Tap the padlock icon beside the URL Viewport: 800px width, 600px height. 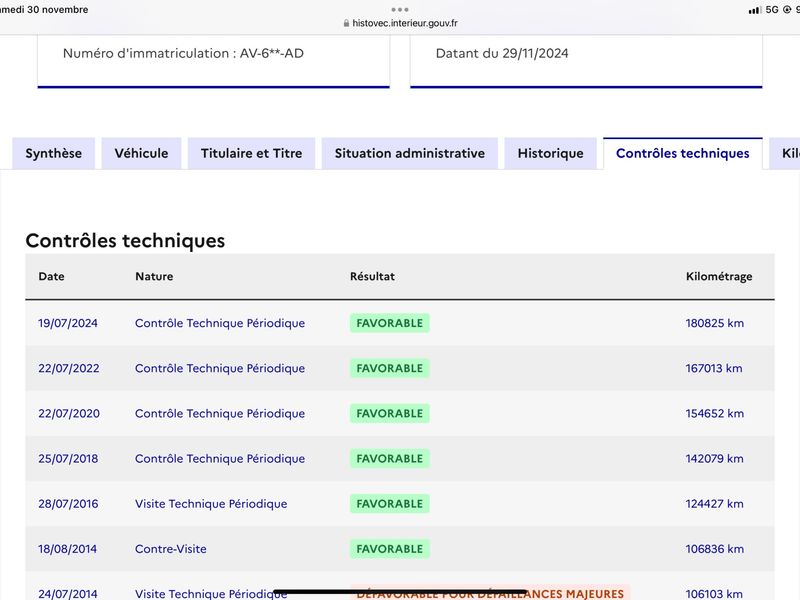click(346, 23)
